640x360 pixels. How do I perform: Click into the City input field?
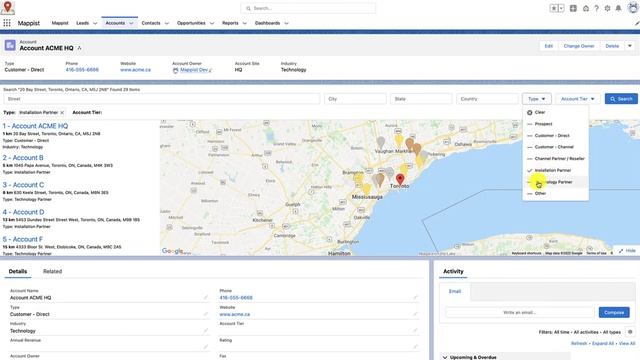(x=355, y=99)
